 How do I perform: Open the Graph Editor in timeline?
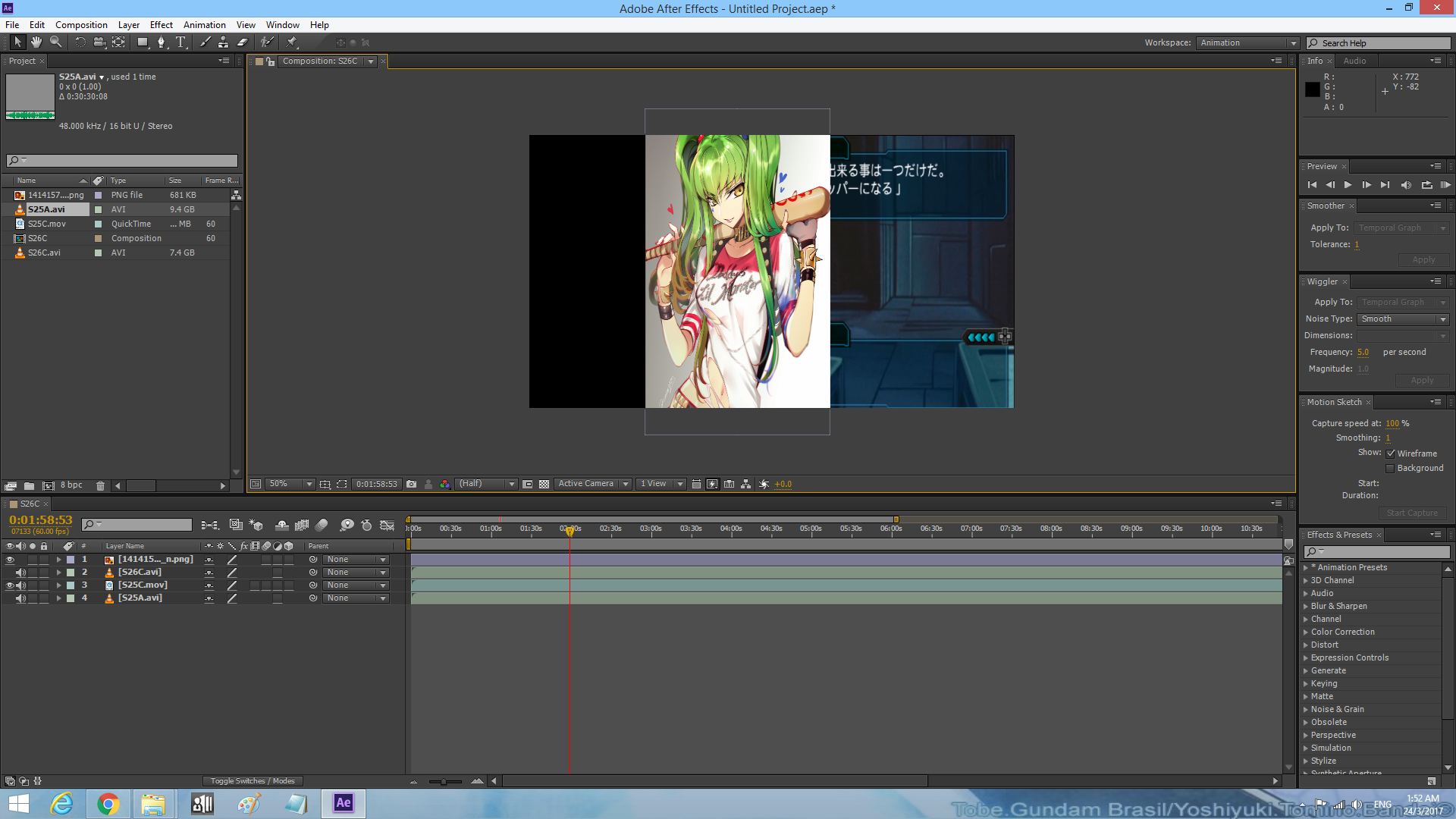pyautogui.click(x=388, y=525)
